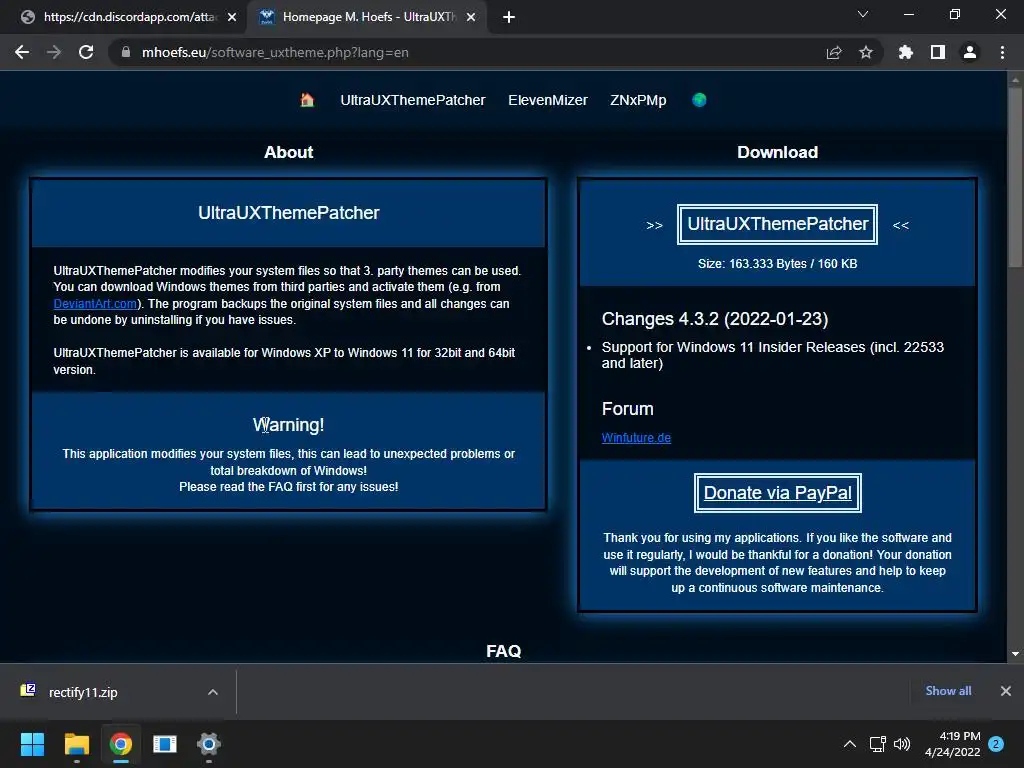
Task: Go back with the browser back arrow
Action: 22,52
